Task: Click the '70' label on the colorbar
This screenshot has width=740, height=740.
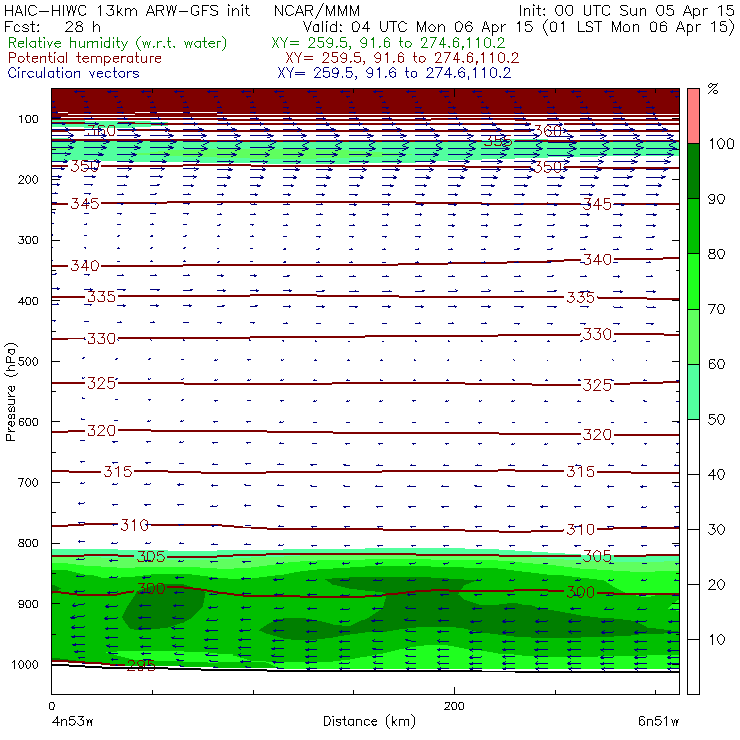Action: click(x=716, y=309)
